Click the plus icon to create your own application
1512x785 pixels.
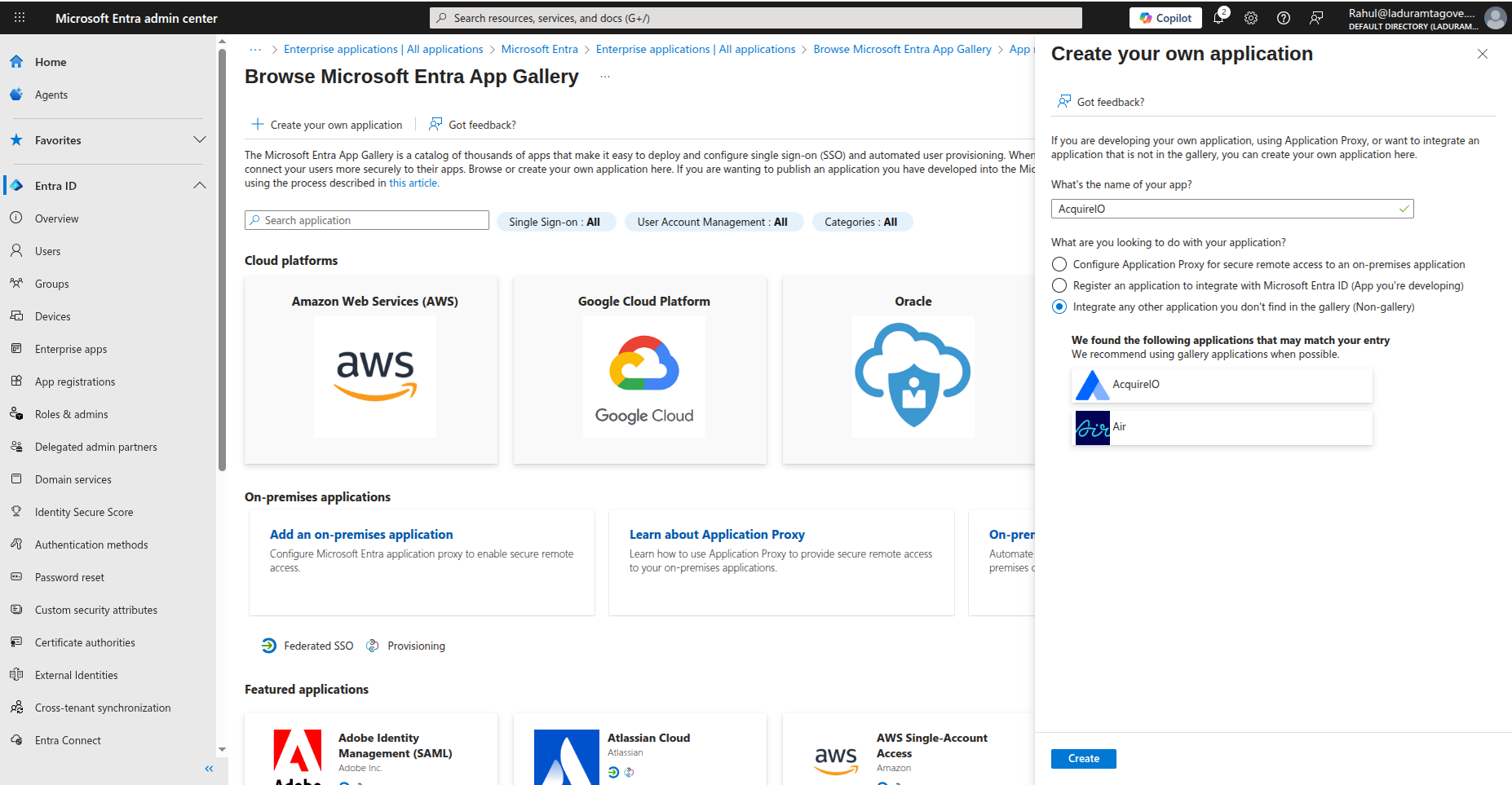tap(258, 125)
